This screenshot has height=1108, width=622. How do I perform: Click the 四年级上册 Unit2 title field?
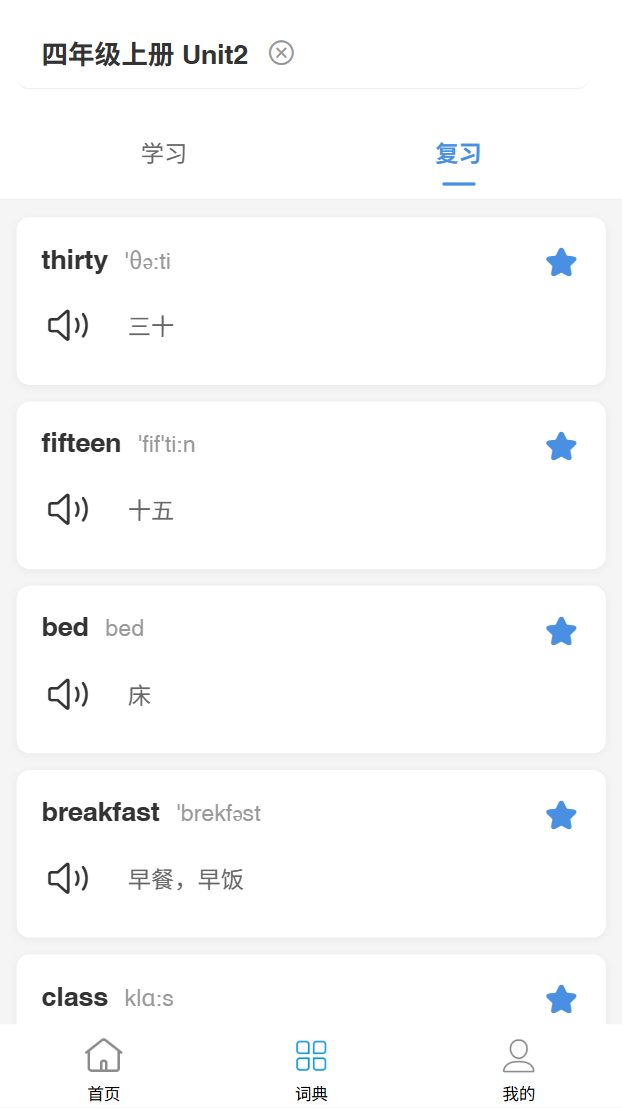point(145,54)
